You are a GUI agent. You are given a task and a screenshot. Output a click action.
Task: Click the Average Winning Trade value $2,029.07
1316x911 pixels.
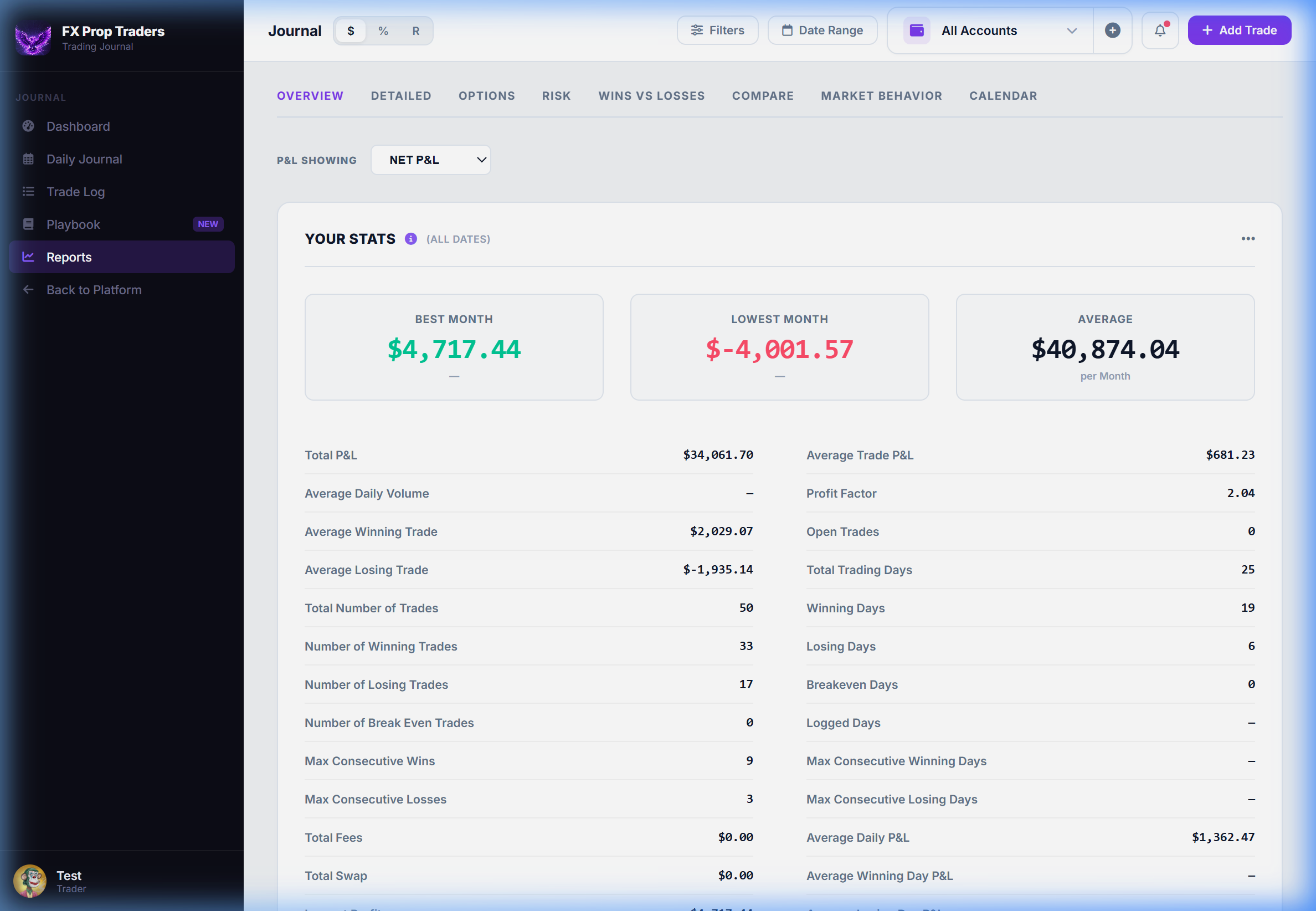(721, 531)
